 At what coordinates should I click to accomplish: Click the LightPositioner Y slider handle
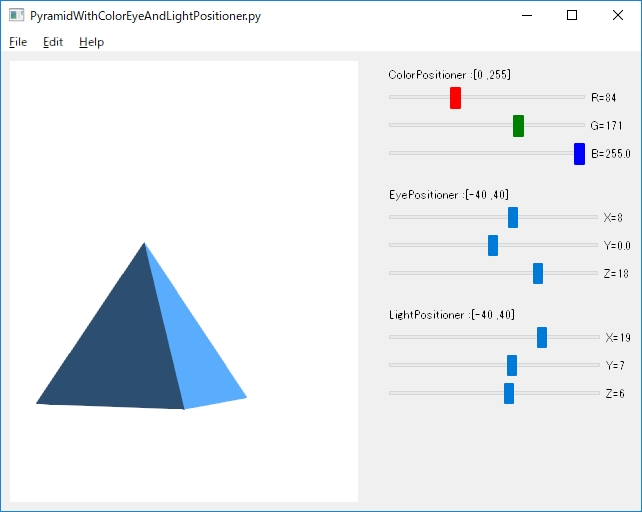coord(512,365)
